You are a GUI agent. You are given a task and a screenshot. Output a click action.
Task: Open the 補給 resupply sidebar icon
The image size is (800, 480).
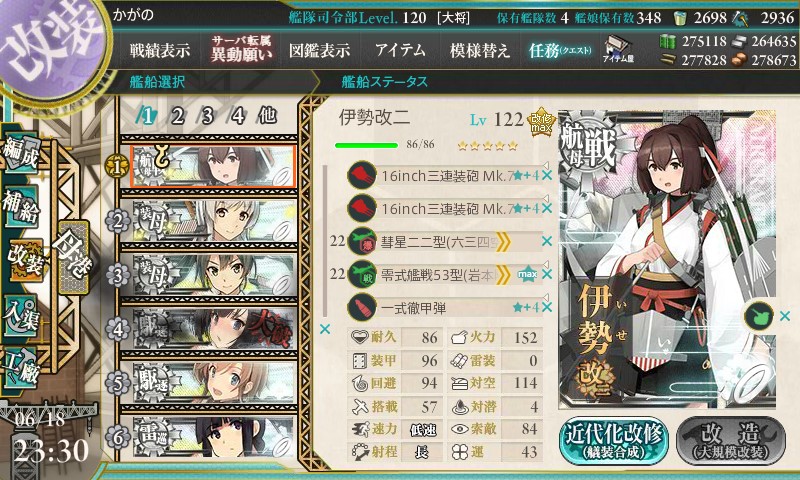pyautogui.click(x=20, y=207)
